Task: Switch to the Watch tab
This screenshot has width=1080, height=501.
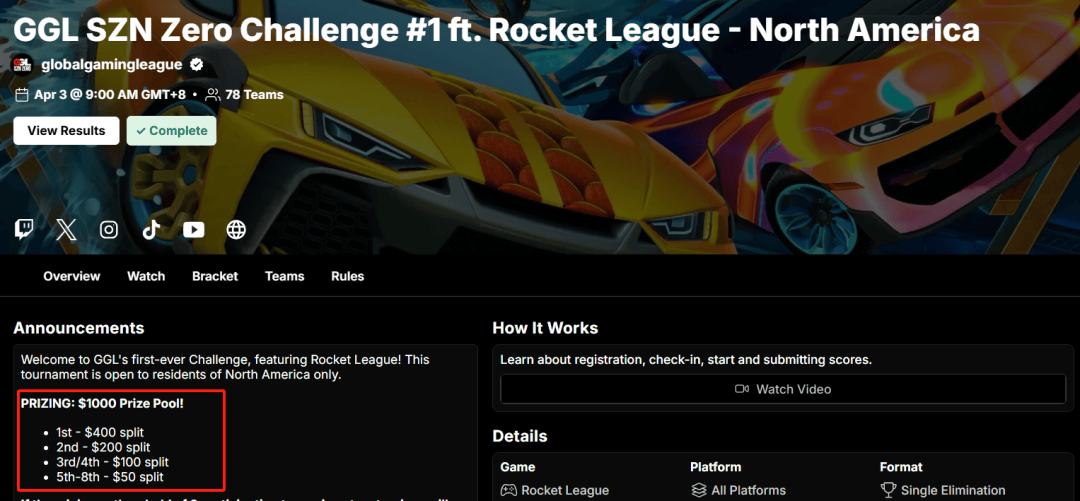Action: pyautogui.click(x=146, y=276)
